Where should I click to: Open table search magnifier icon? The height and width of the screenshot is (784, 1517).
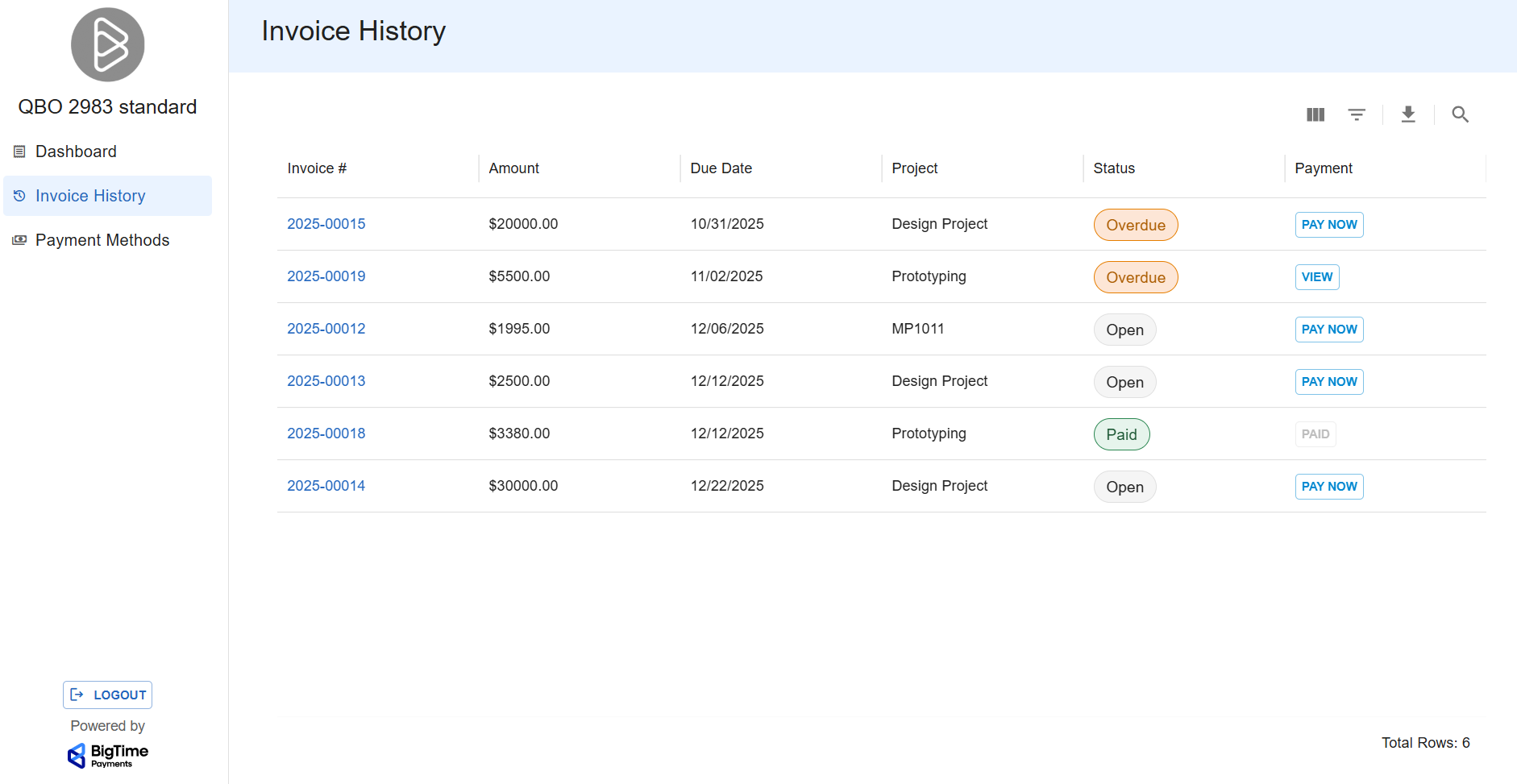tap(1460, 114)
